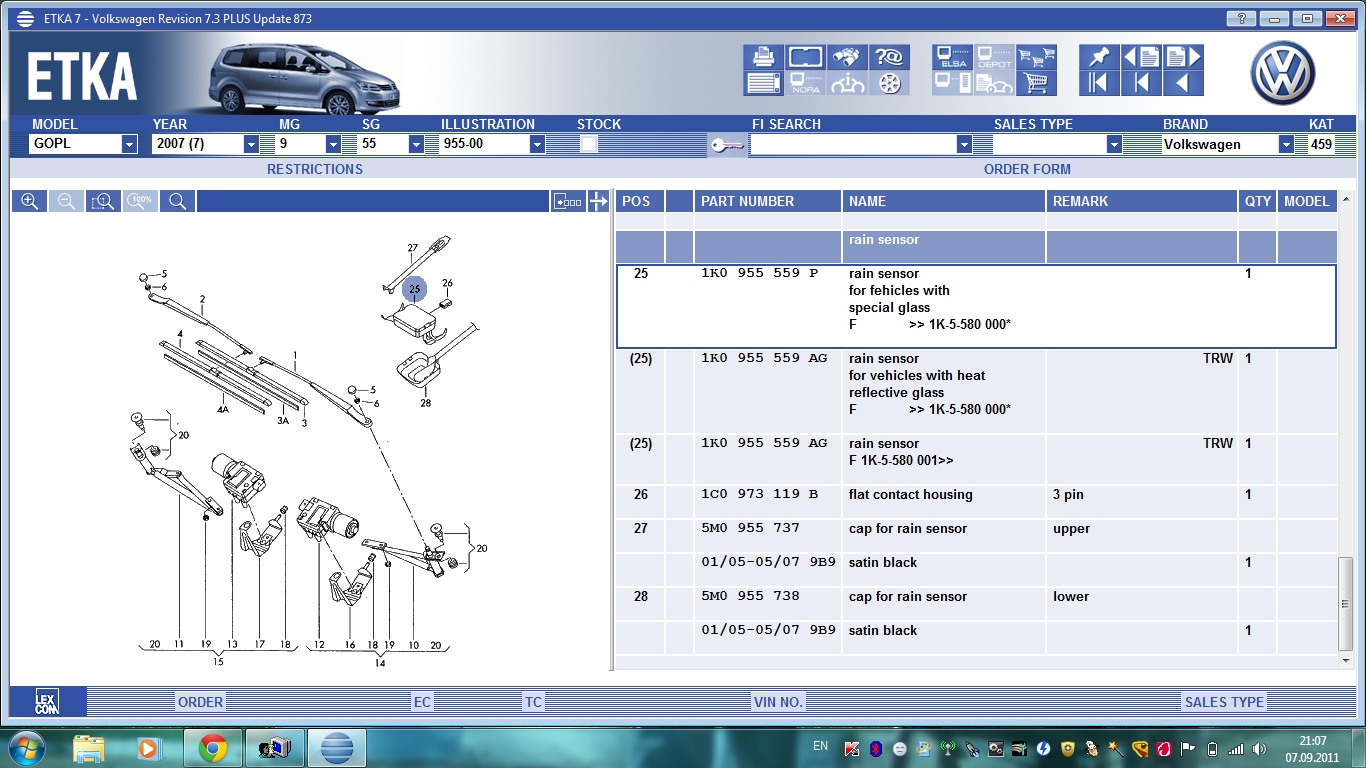
Task: Click the question-mark email help icon
Action: pyautogui.click(x=889, y=57)
